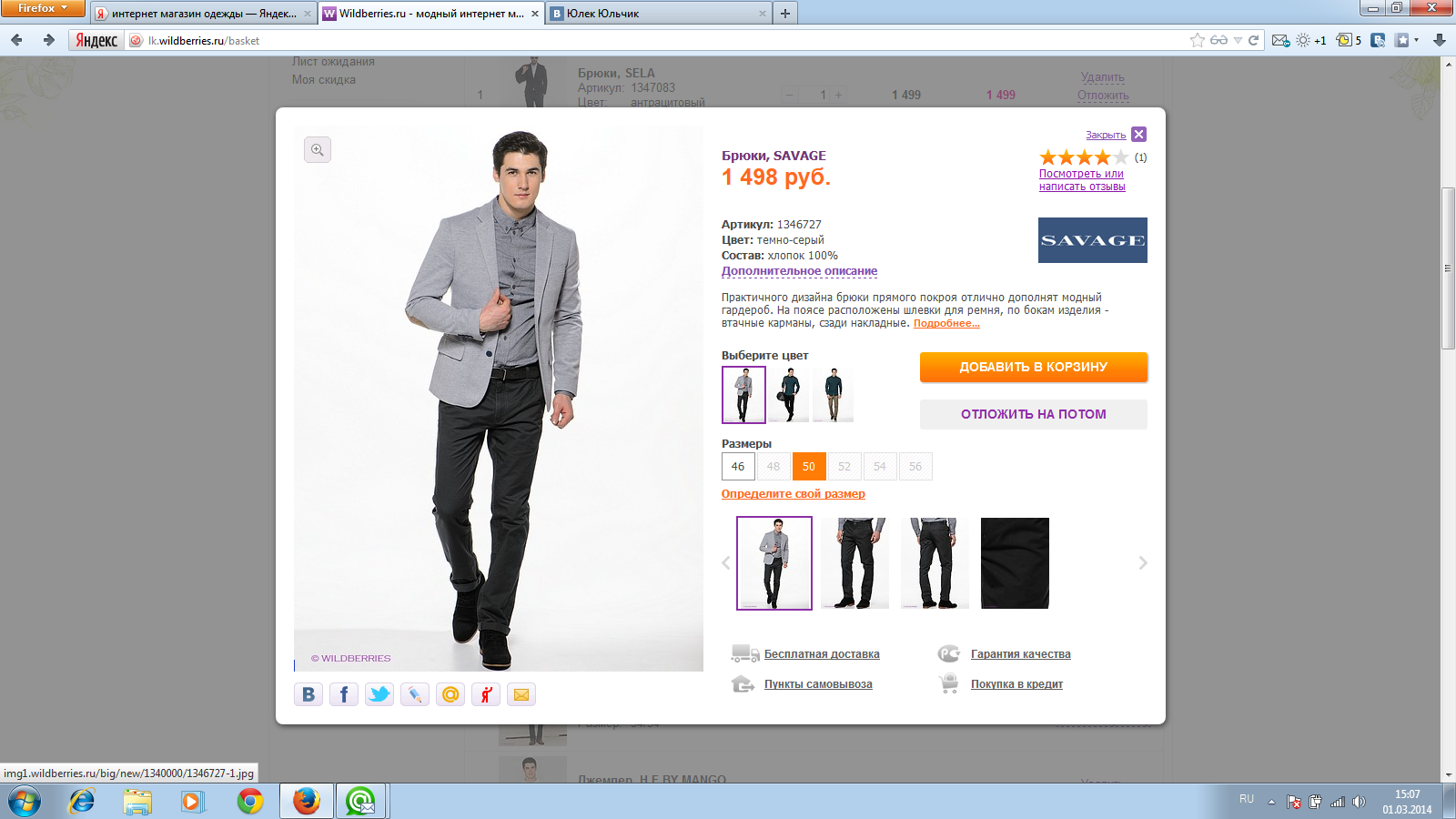Screen dimensions: 1456x819
Task: Click the SAVAGE brand logo
Action: (1093, 240)
